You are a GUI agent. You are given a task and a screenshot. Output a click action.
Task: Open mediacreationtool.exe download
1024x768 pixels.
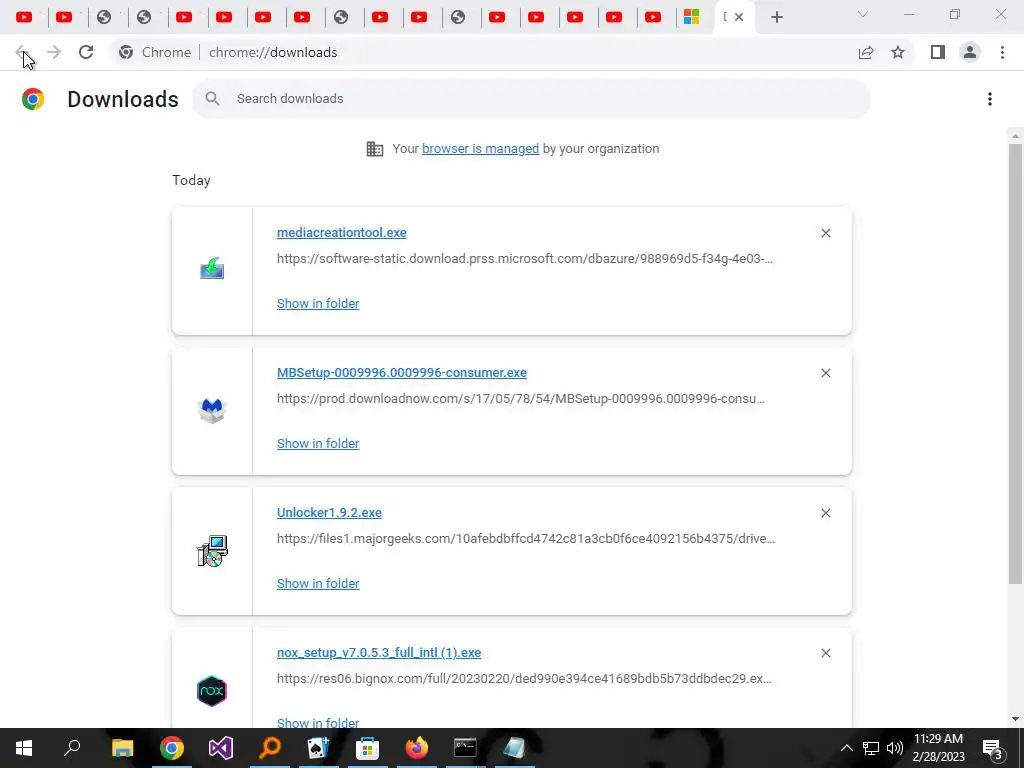[x=342, y=232]
